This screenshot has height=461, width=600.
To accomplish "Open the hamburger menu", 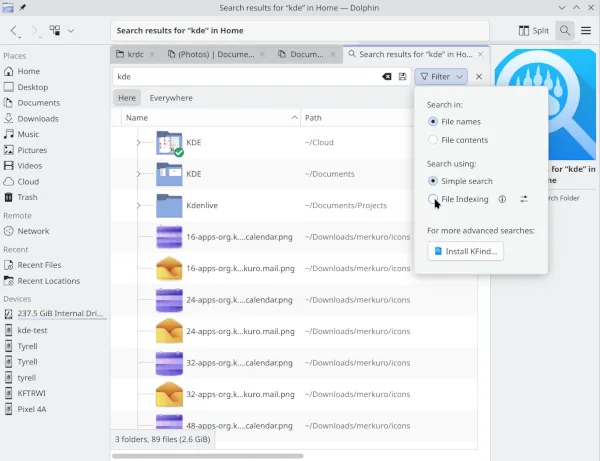I will (586, 31).
